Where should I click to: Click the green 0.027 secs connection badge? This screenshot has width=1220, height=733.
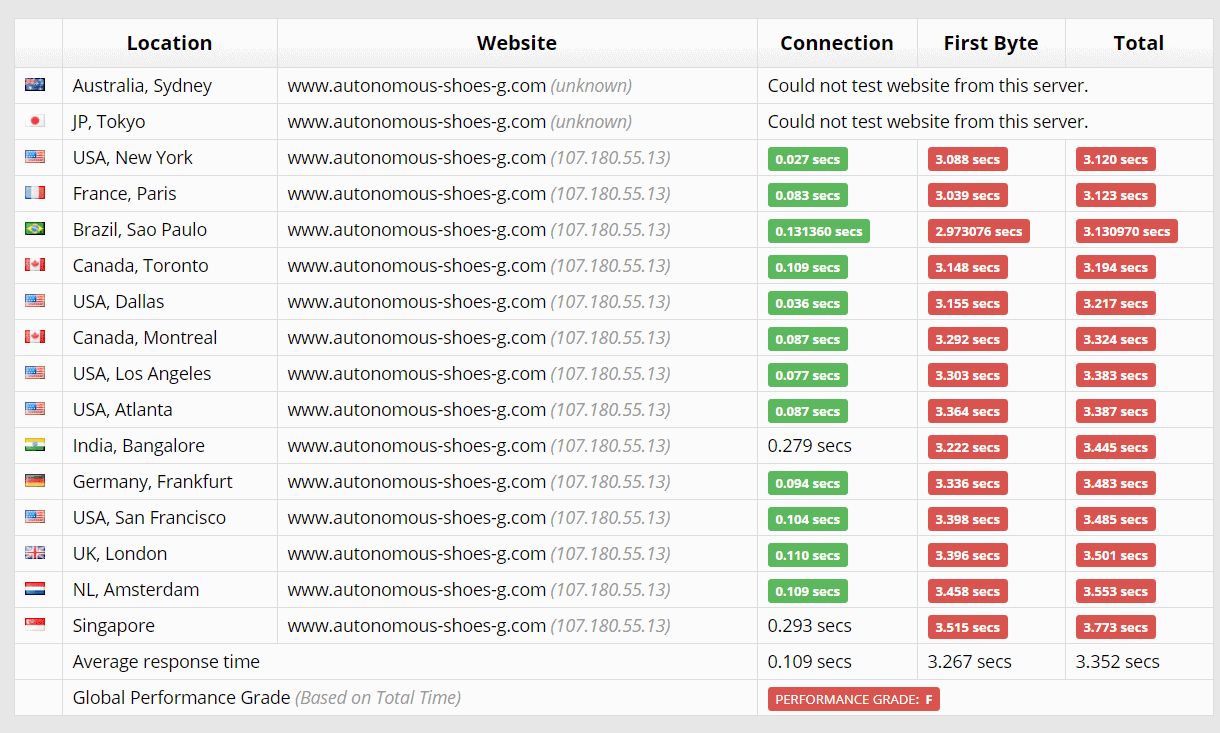point(807,158)
